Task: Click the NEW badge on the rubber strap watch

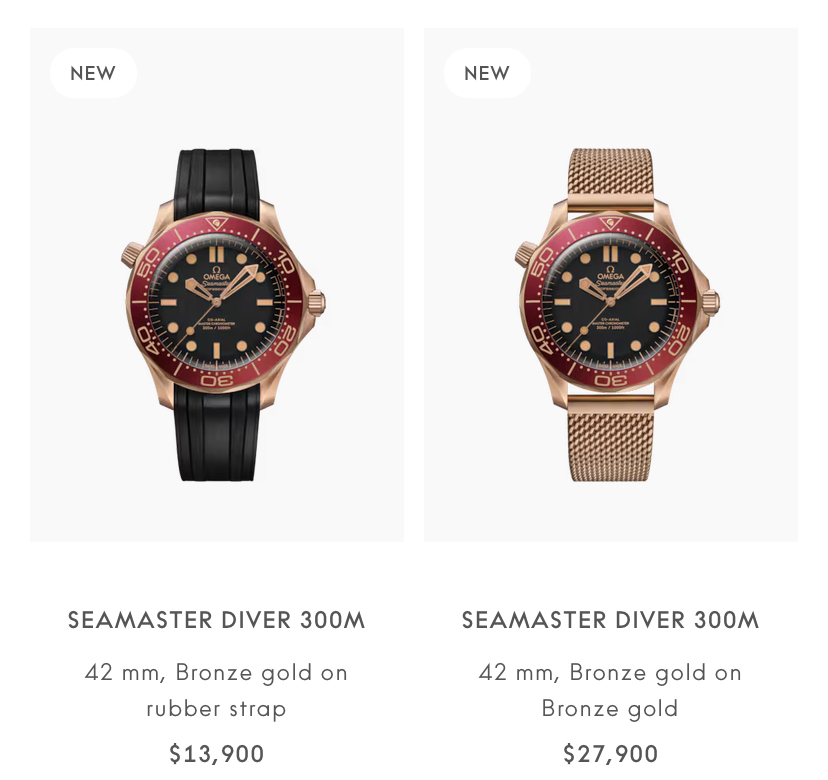Action: pyautogui.click(x=93, y=73)
